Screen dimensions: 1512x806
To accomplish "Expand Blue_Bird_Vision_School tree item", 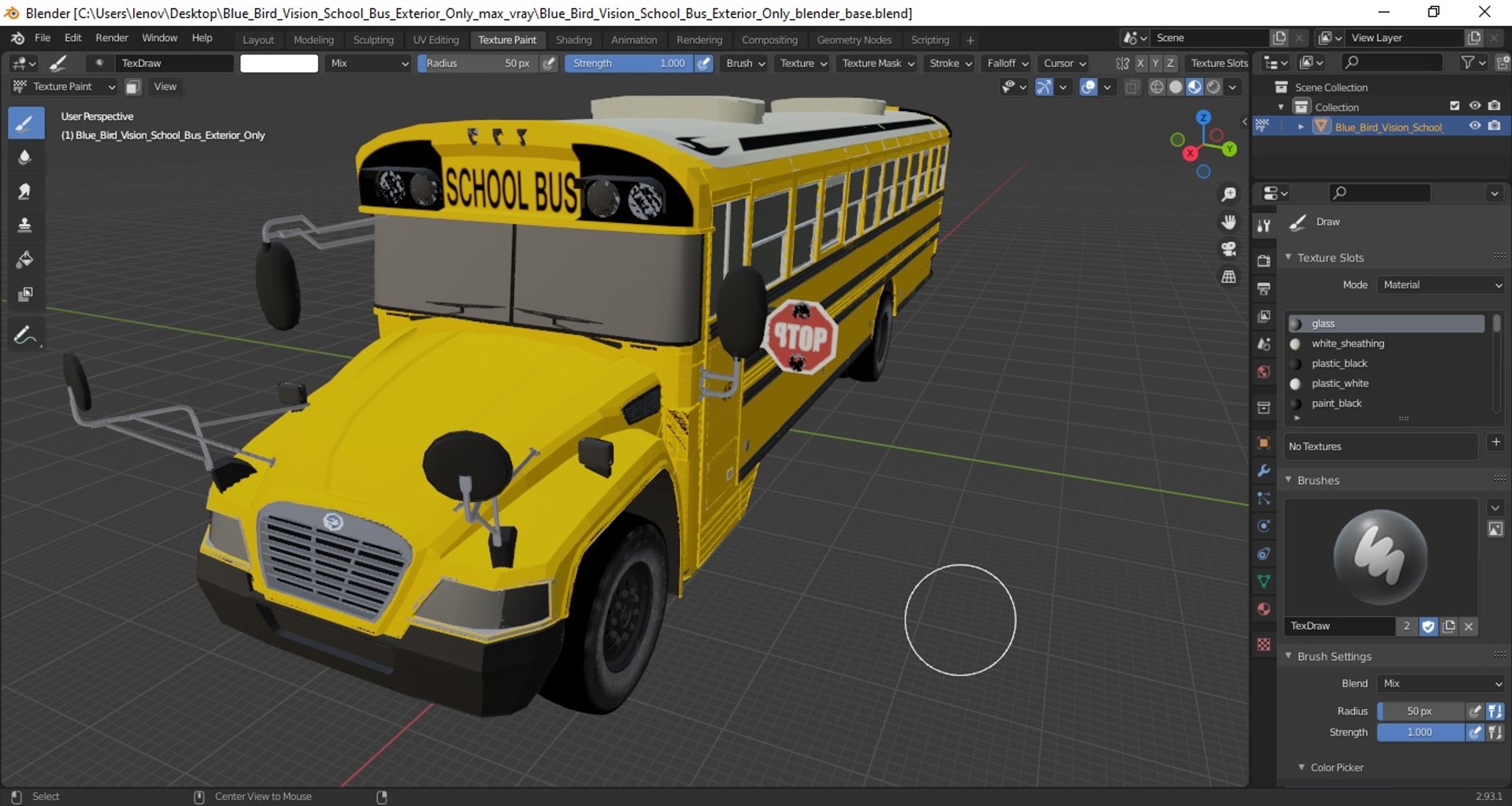I will pos(1301,127).
